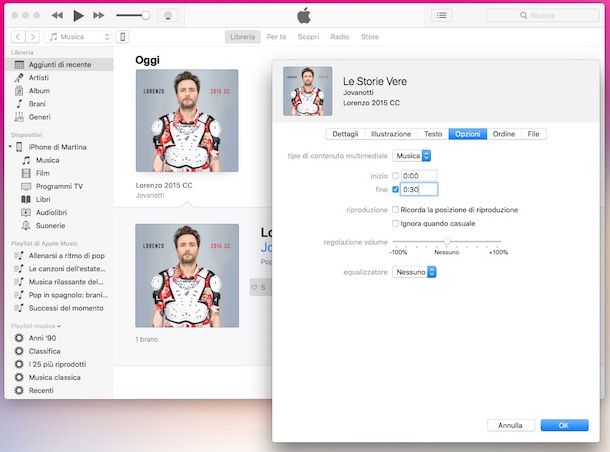Click the rewind previous track button
Screen dimensions: 610x452
coord(57,16)
